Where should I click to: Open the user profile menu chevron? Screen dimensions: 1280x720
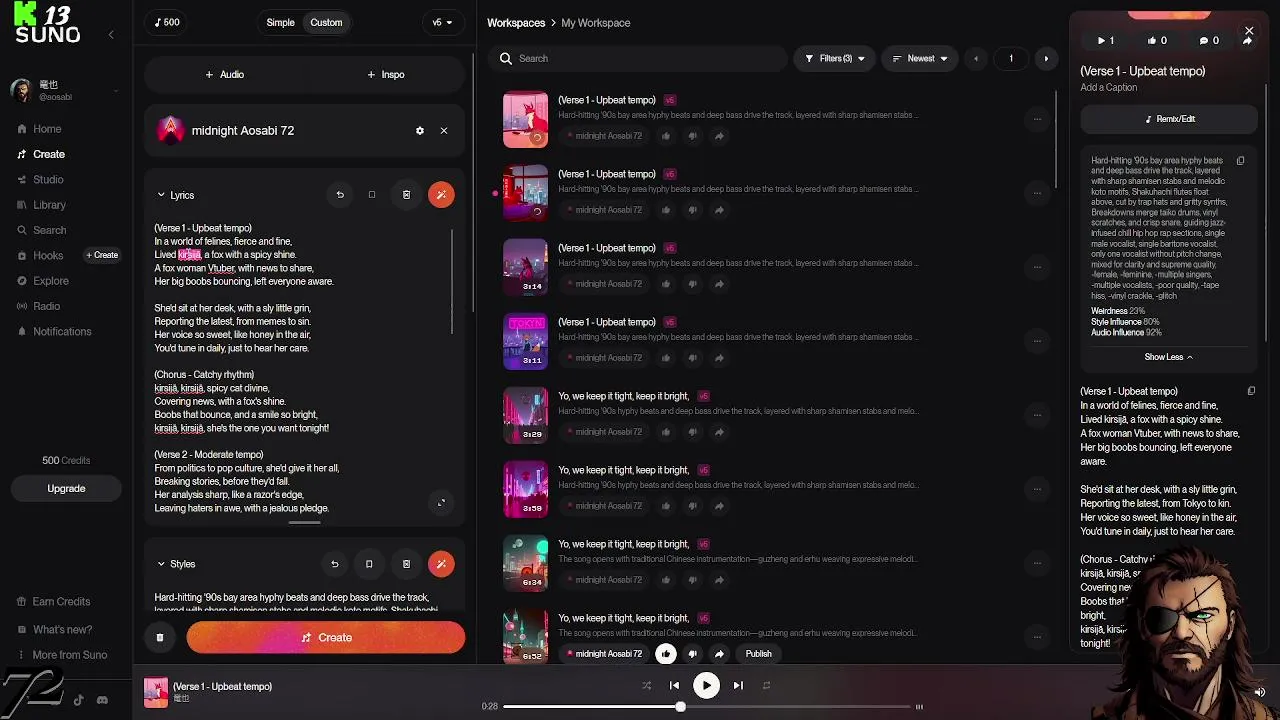(x=116, y=91)
